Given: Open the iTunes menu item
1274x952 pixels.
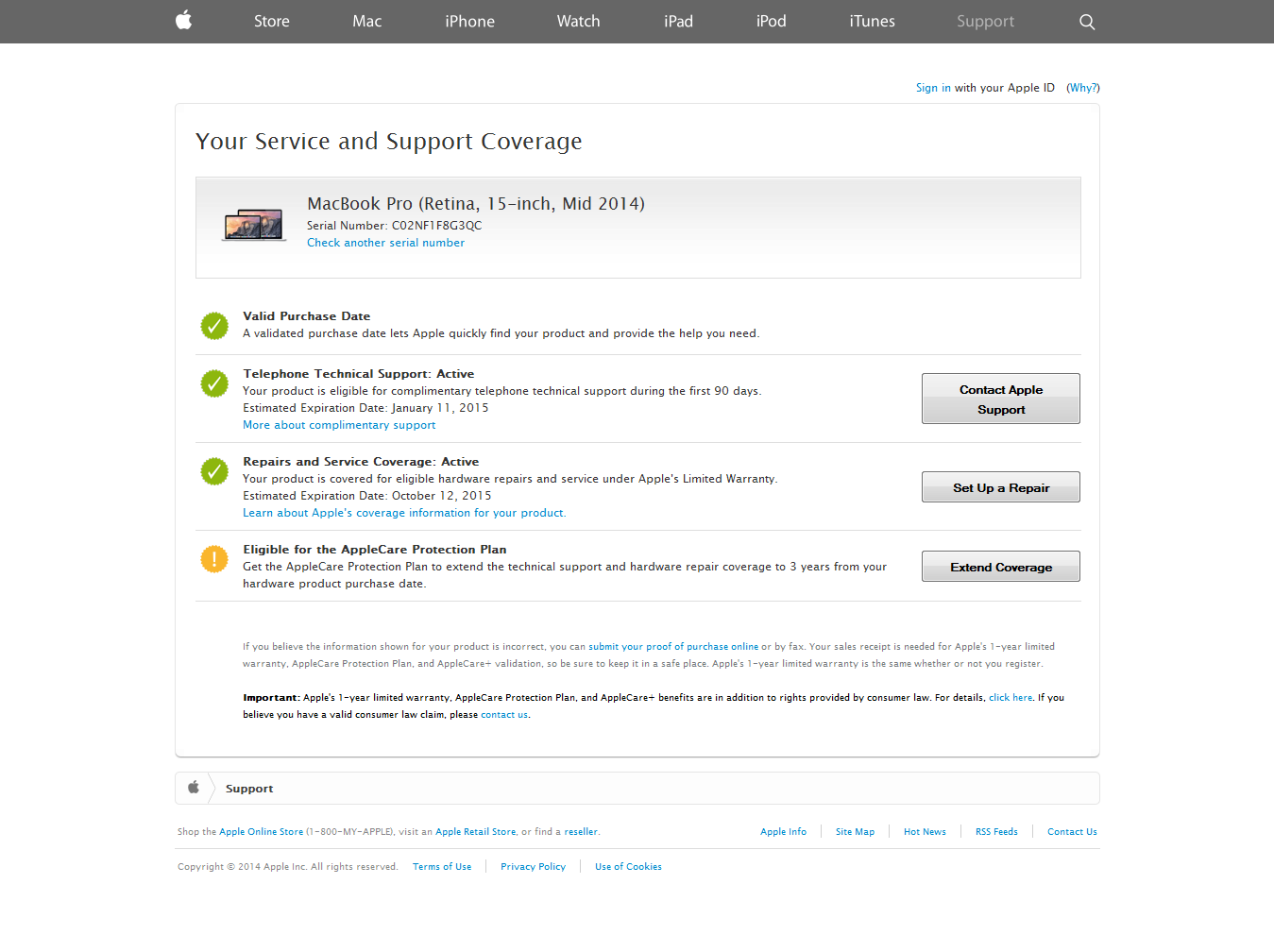Looking at the screenshot, I should pos(873,21).
